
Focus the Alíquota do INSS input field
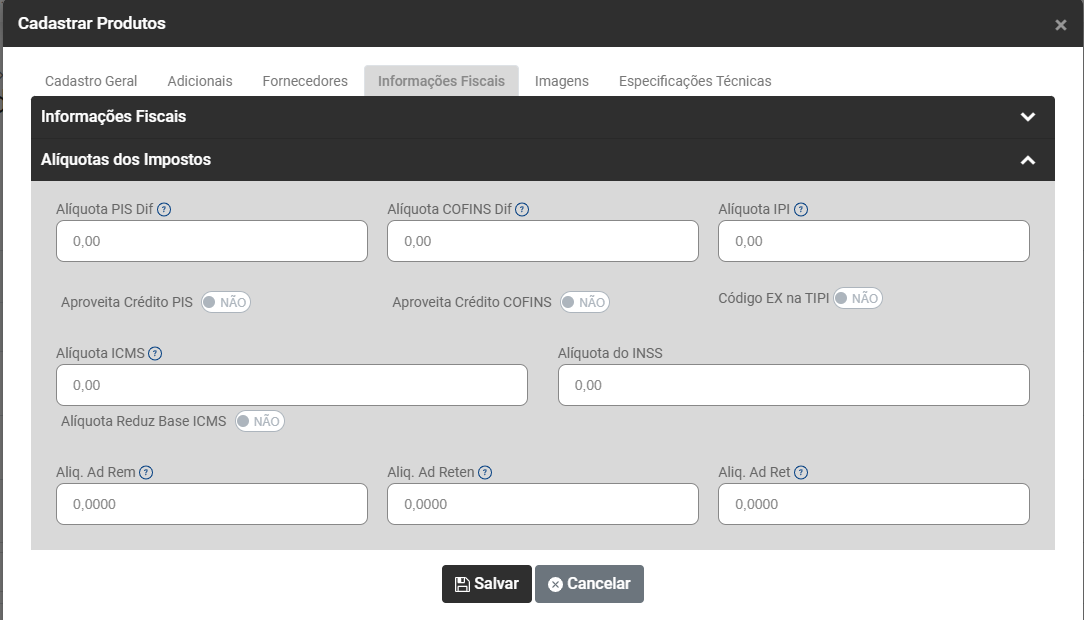coord(793,385)
